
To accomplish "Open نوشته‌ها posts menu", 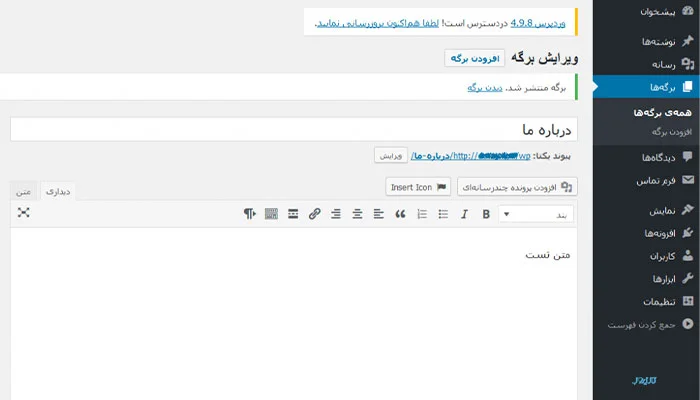I will [646, 42].
